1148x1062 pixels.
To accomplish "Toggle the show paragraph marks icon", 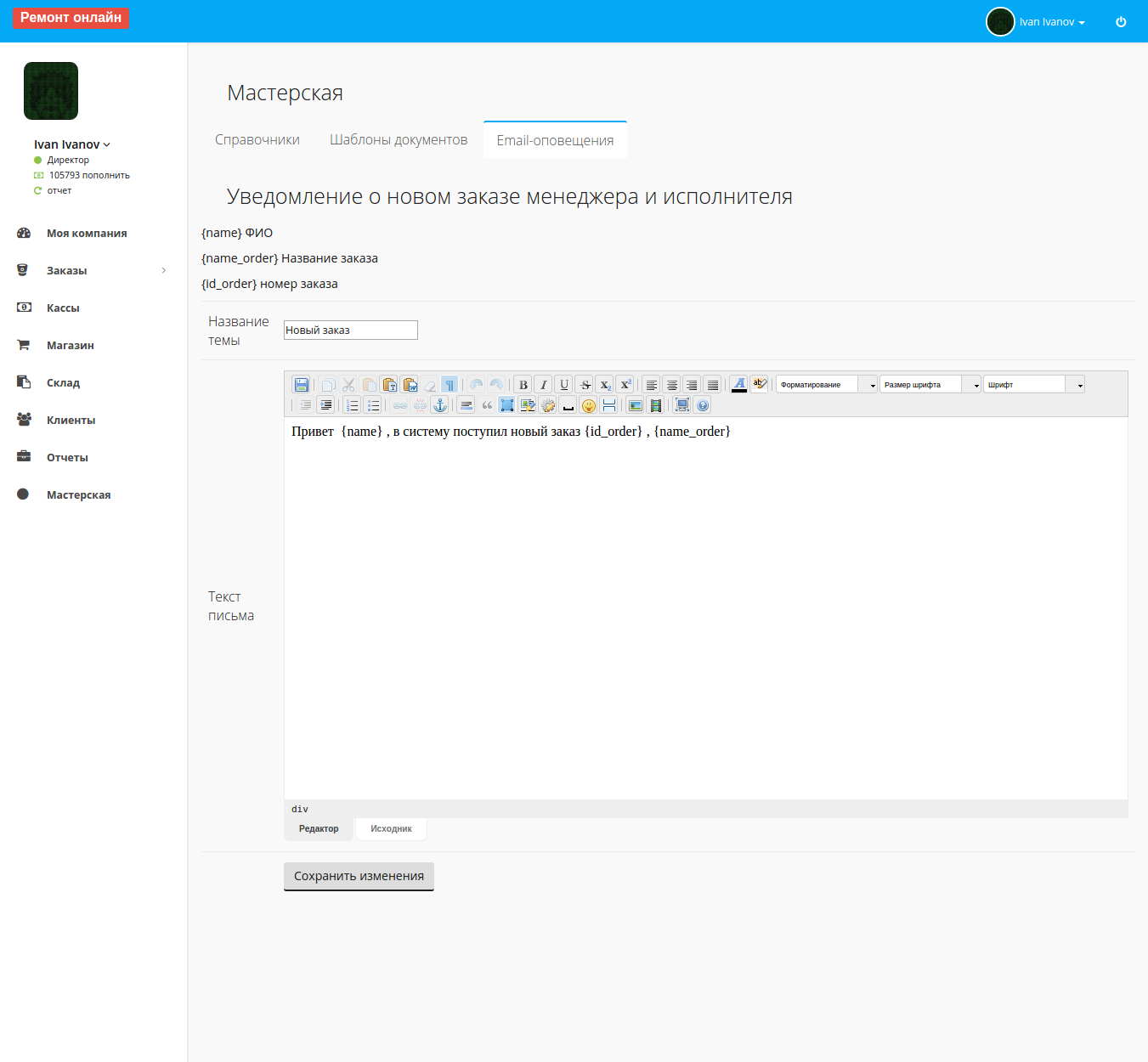I will [450, 385].
